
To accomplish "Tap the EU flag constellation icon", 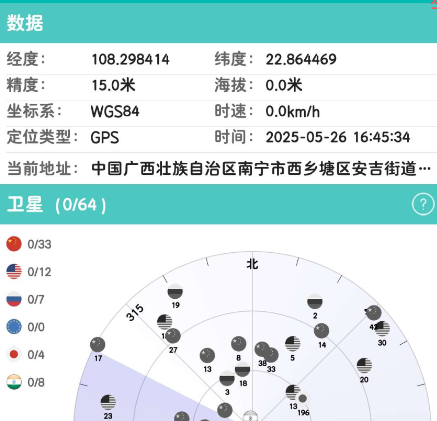I will click(14, 327).
